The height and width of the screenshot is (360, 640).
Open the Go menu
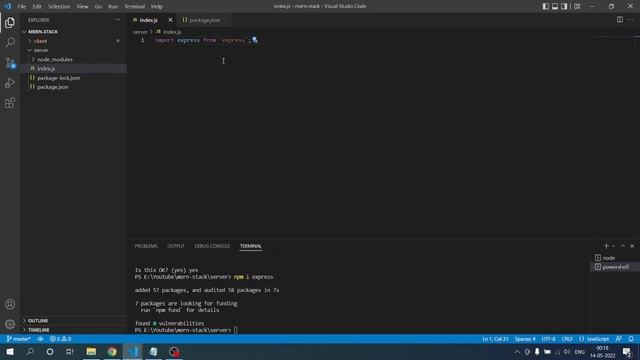(98, 7)
